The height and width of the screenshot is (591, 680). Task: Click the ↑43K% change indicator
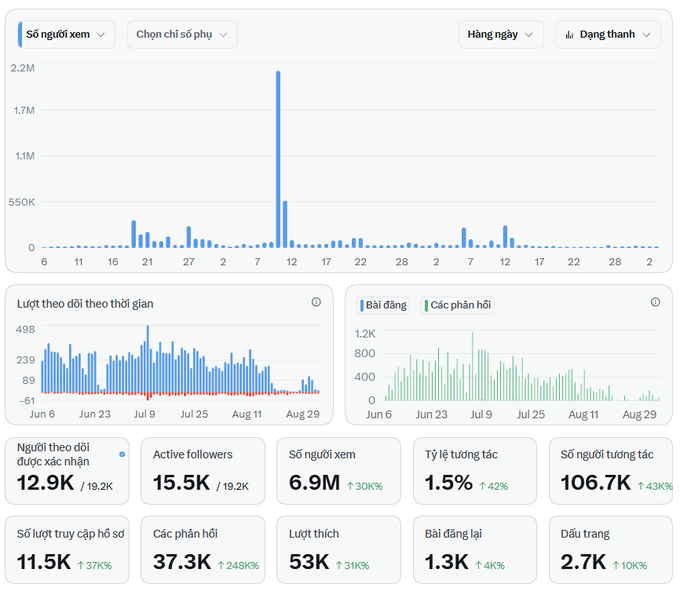pos(654,487)
